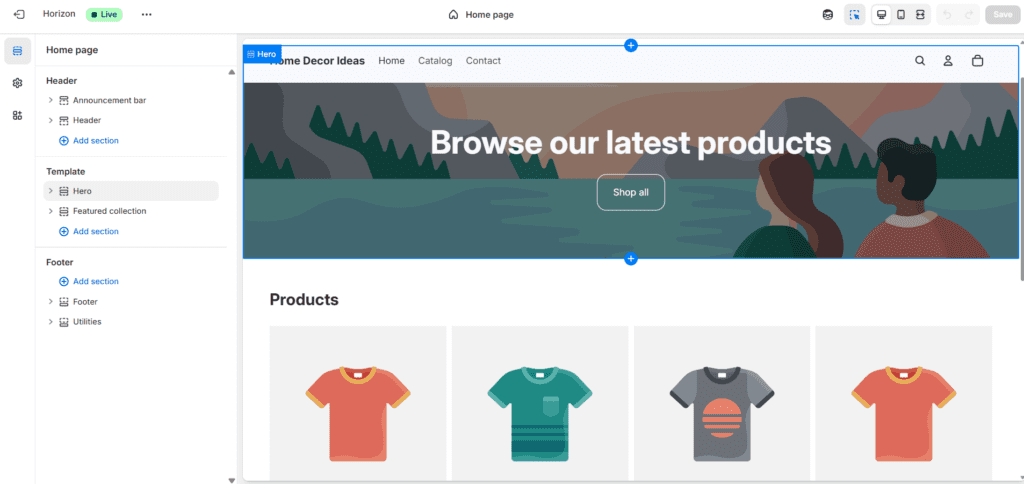1024x484 pixels.
Task: Expand the Announcement bar section
Action: pyautogui.click(x=51, y=100)
